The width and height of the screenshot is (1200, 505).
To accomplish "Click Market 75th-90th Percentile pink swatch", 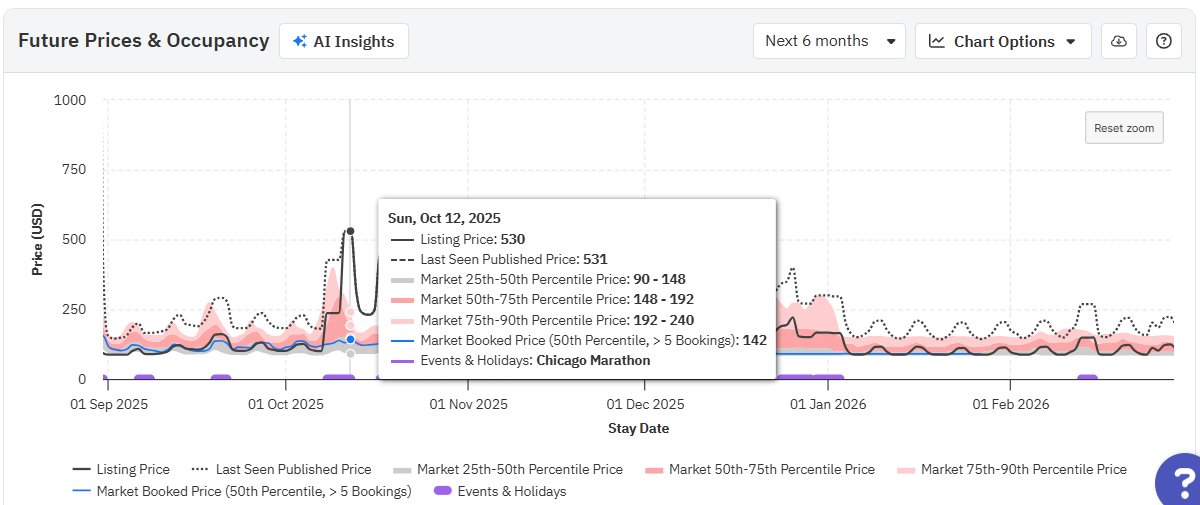I will tap(906, 469).
